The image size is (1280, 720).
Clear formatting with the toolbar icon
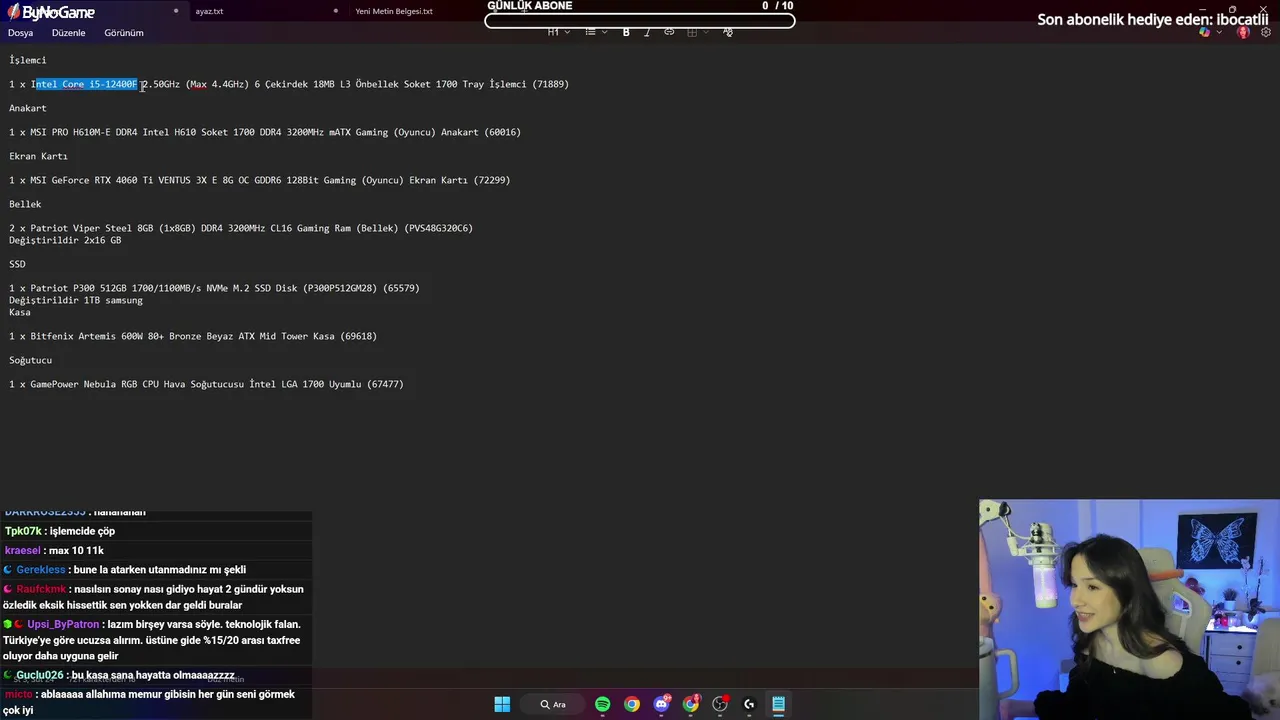click(727, 32)
